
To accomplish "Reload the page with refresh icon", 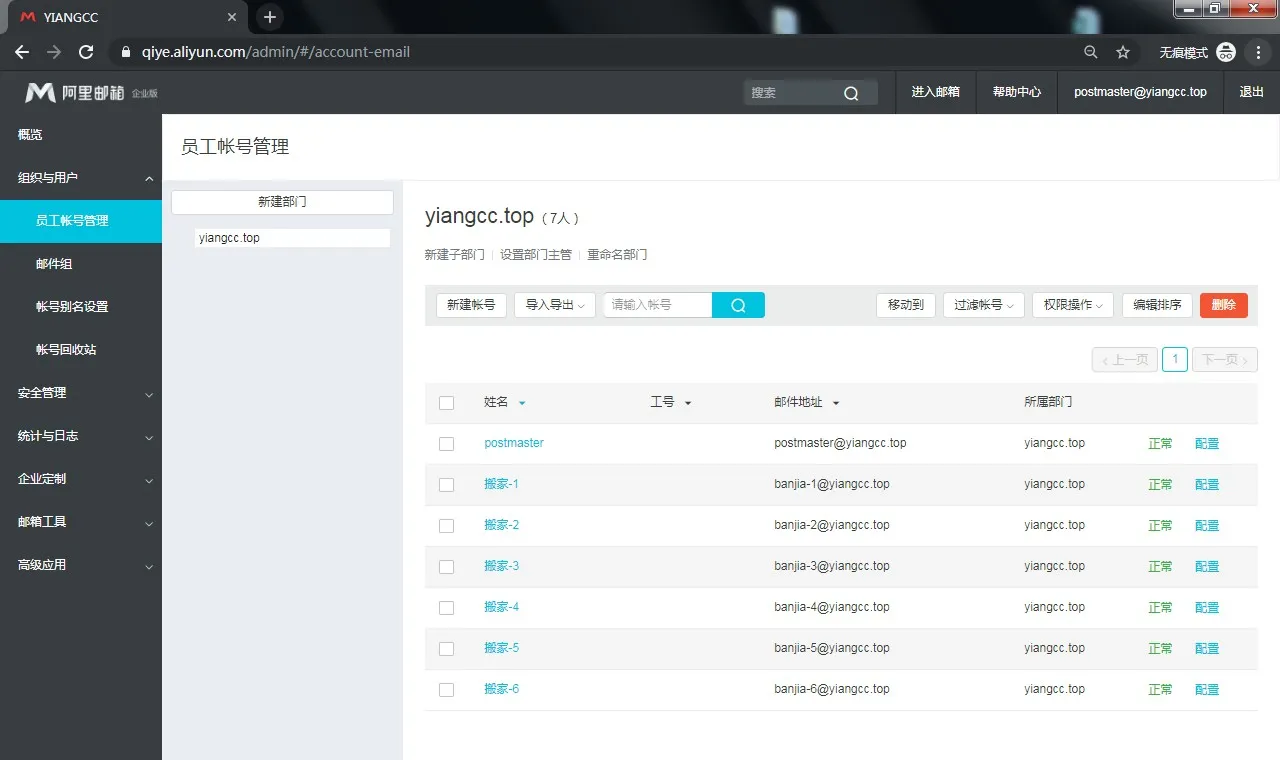I will (x=86, y=52).
